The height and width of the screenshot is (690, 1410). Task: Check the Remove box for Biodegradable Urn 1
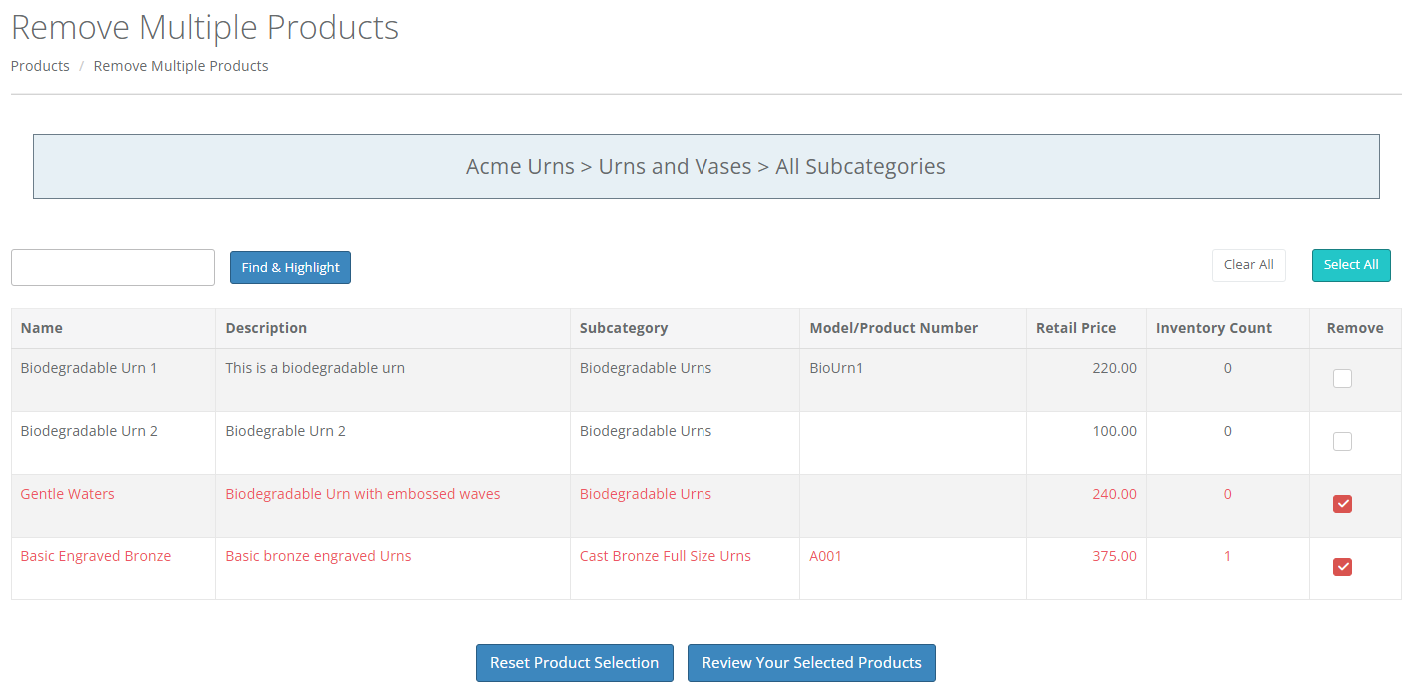pyautogui.click(x=1342, y=379)
